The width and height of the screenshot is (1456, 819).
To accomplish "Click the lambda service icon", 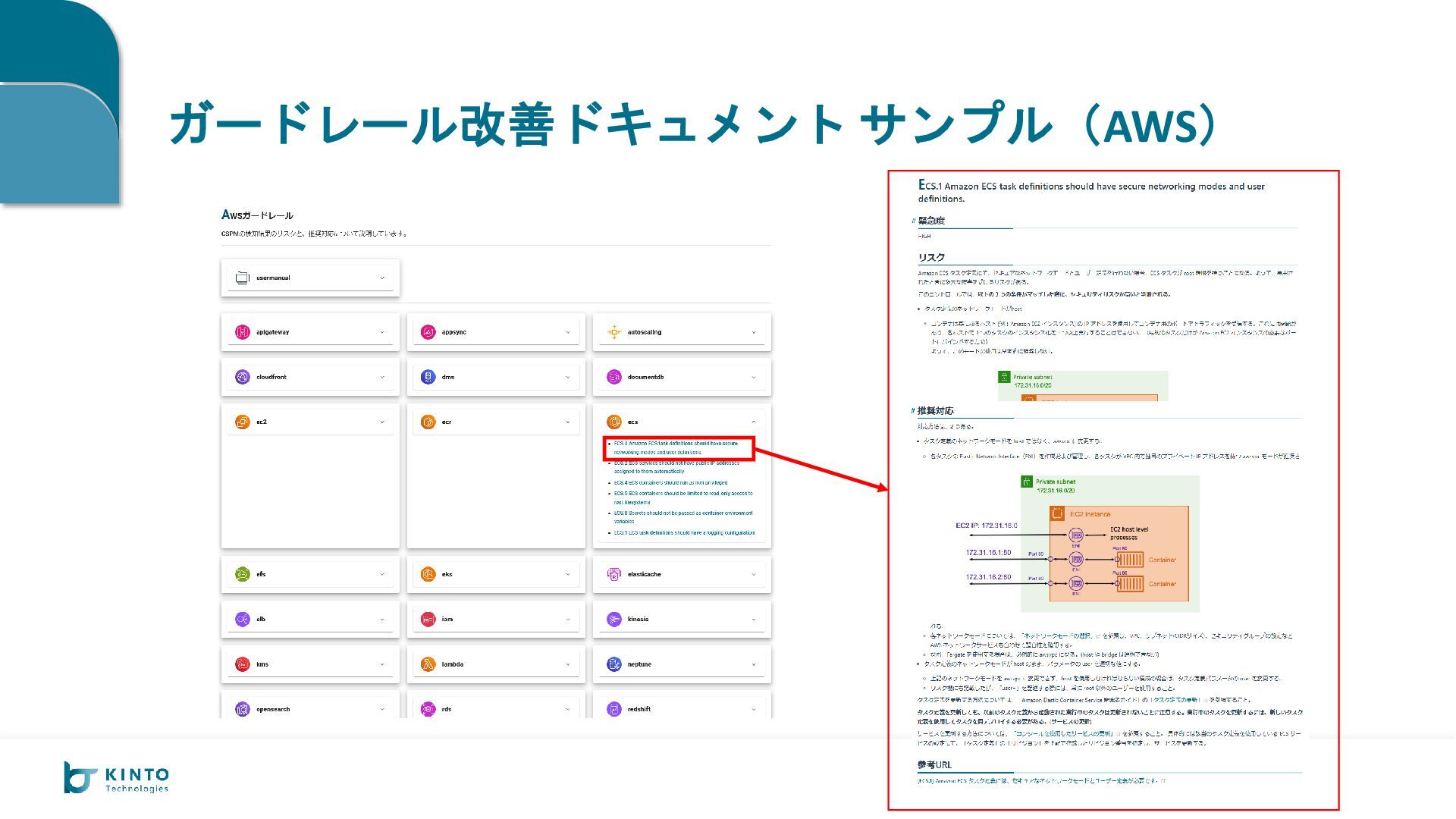I will (x=428, y=664).
